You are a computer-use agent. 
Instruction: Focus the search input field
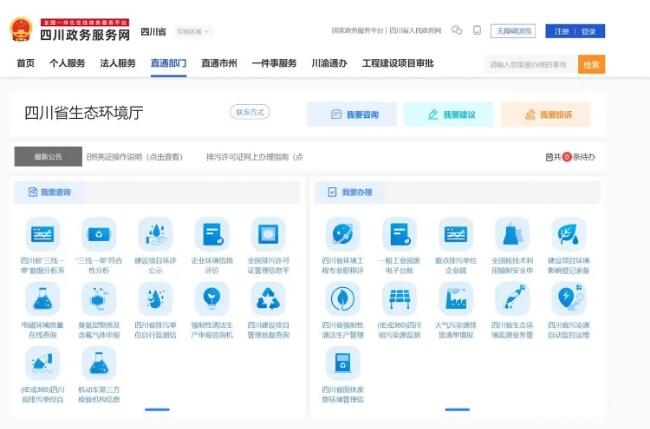click(x=531, y=65)
